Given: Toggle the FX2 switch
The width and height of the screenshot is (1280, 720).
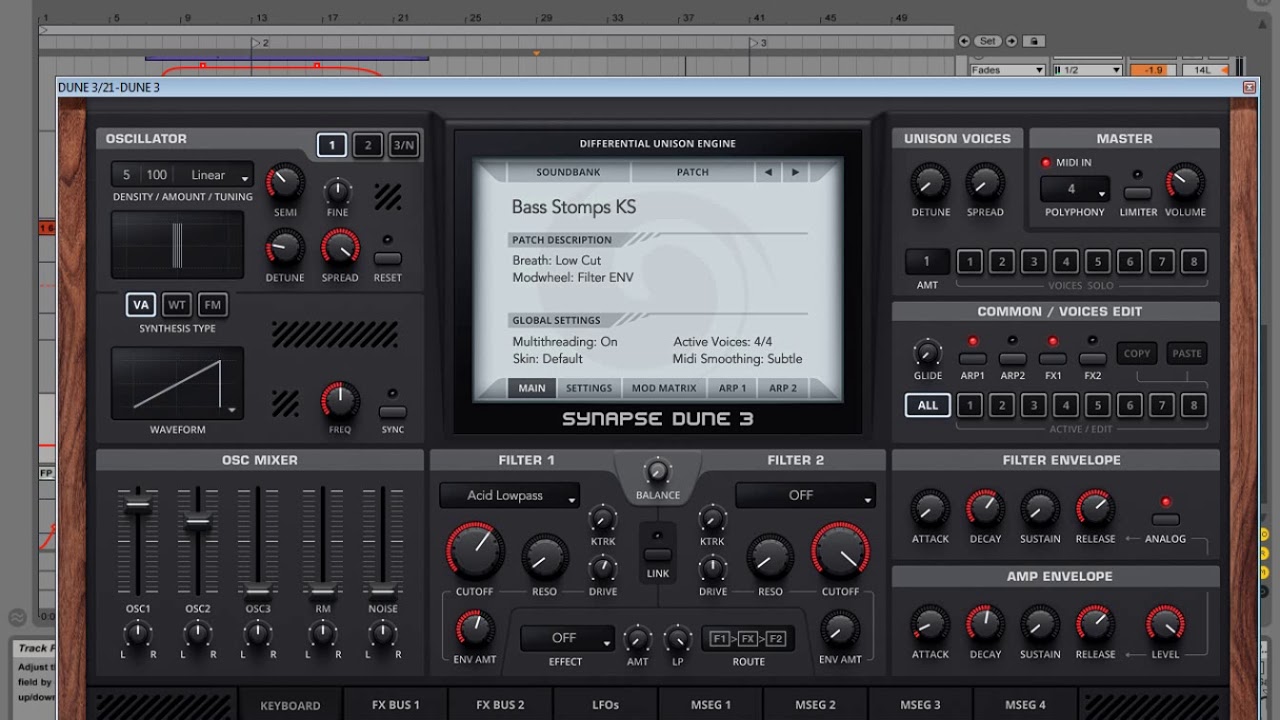Looking at the screenshot, I should [1093, 358].
